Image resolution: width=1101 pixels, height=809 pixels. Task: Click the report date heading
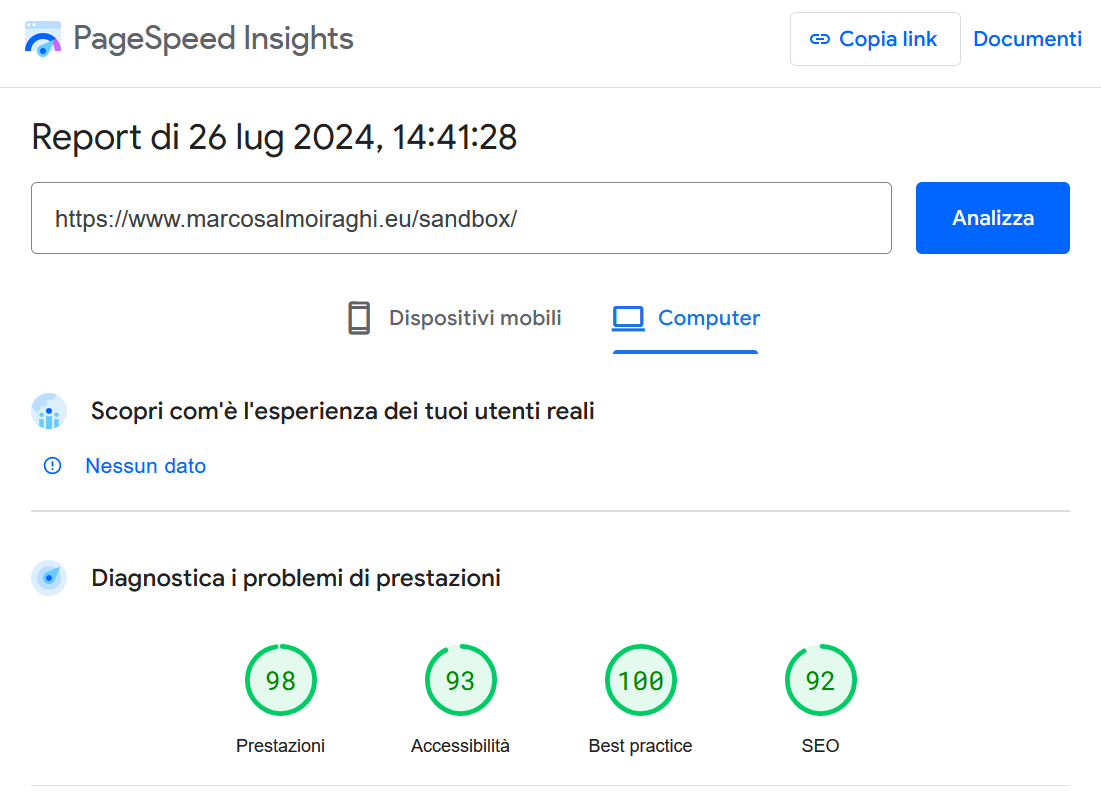(275, 137)
